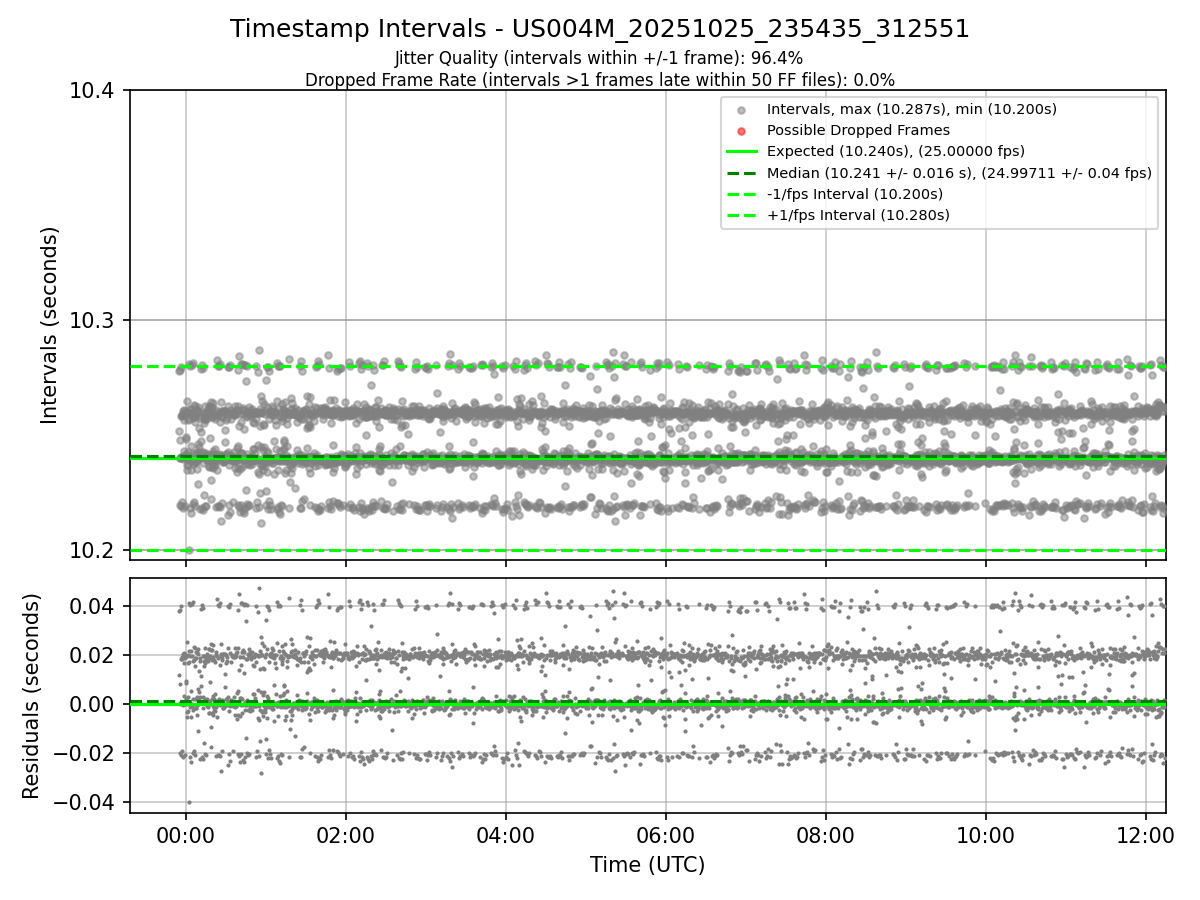The image size is (1200, 900).
Task: Click legend entry 'Intervals, max (10.287s), min (10.200s)'
Action: tap(912, 109)
